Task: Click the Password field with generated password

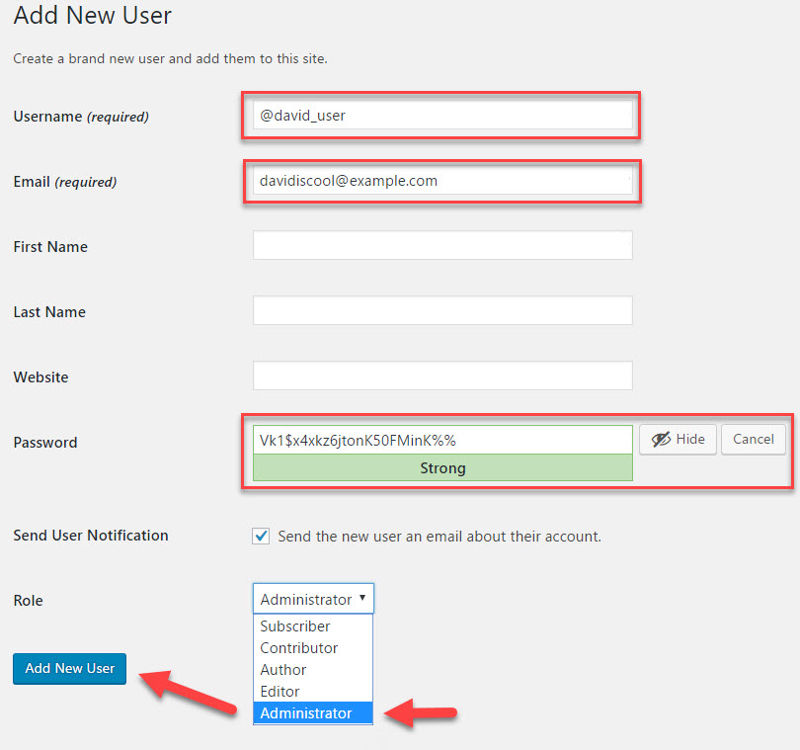Action: tap(442, 439)
